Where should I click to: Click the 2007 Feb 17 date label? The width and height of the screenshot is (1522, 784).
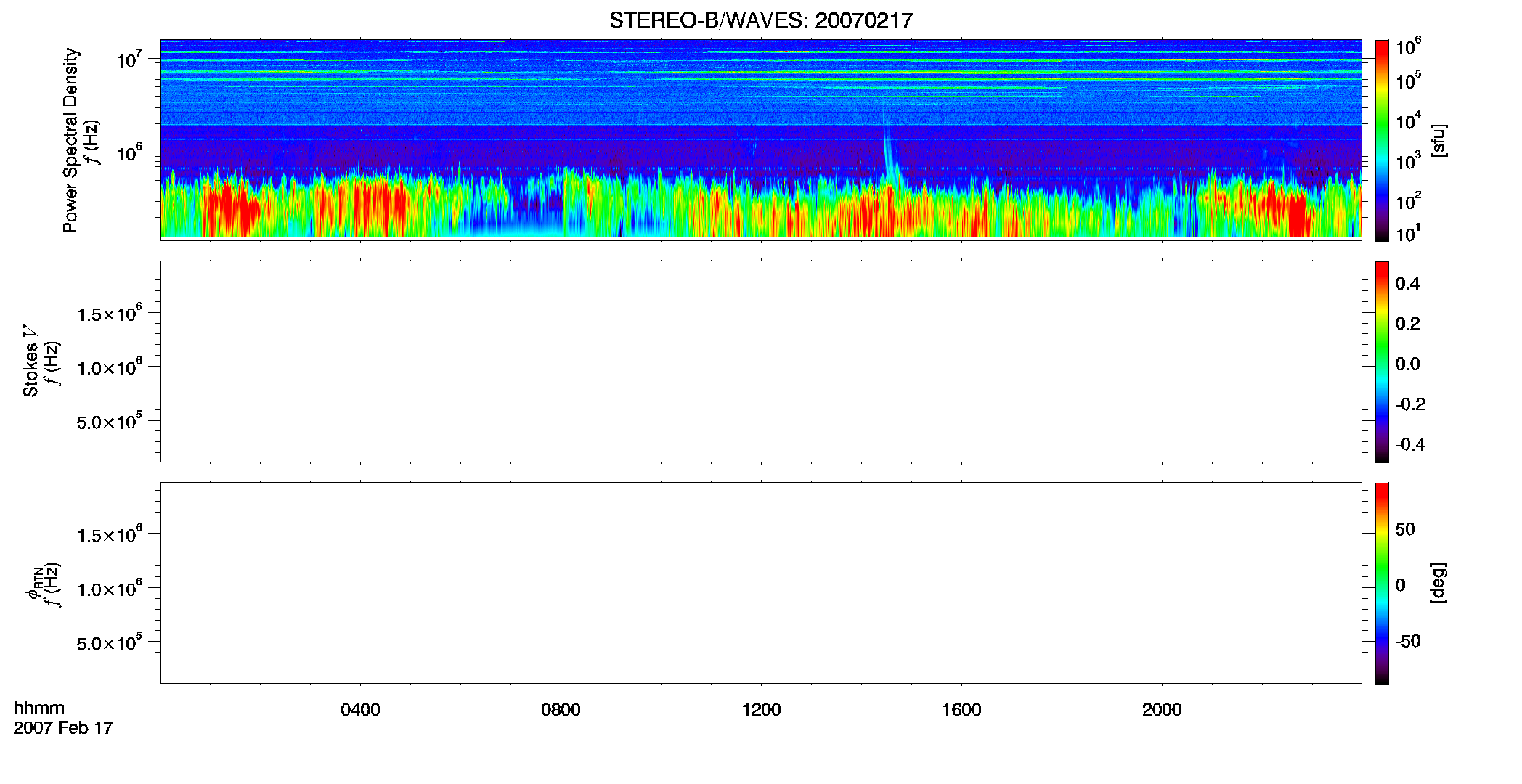[x=63, y=728]
